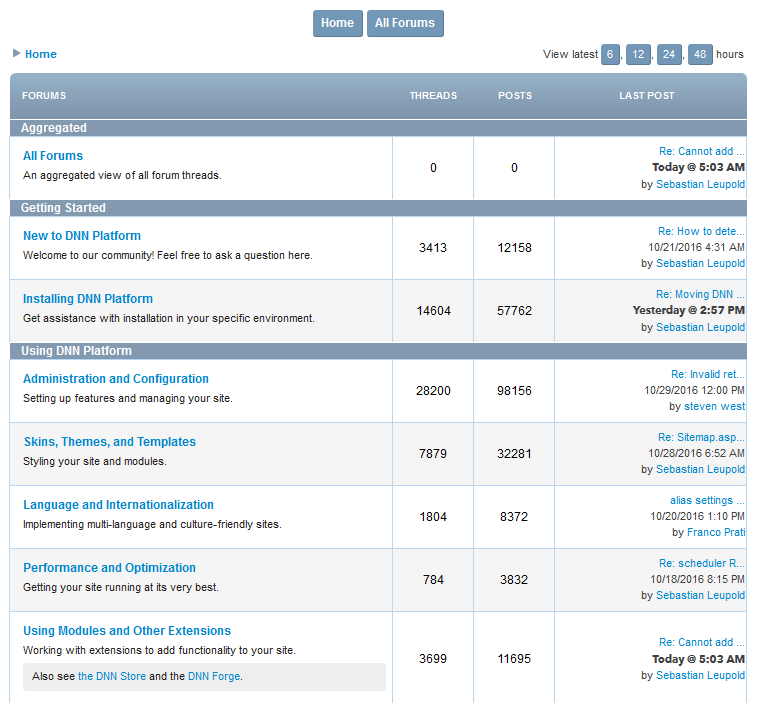Click the Using DNN Platform group header
761x703 pixels.
click(x=378, y=351)
